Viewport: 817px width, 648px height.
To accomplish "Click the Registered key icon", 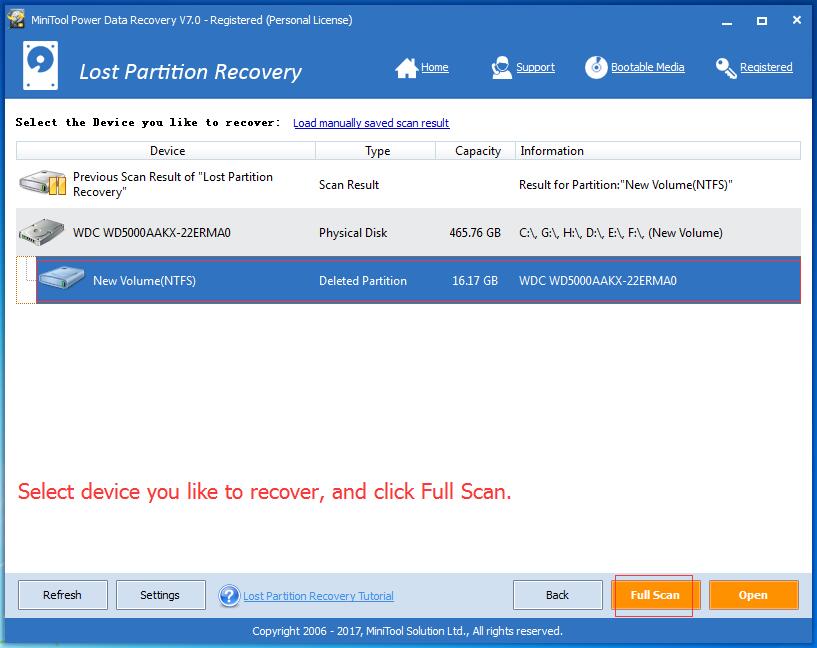I will (725, 66).
